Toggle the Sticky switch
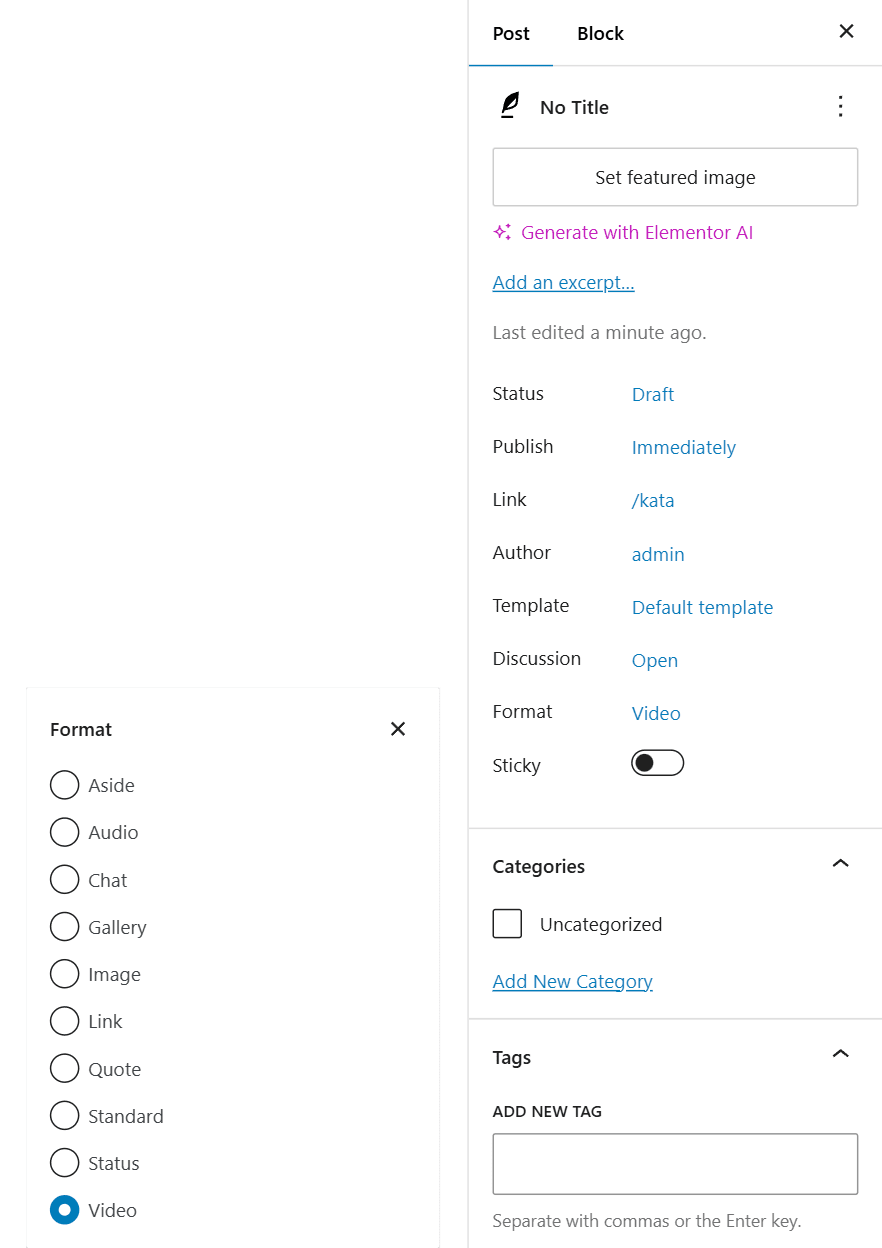Viewport: 882px width, 1248px height. coord(657,764)
